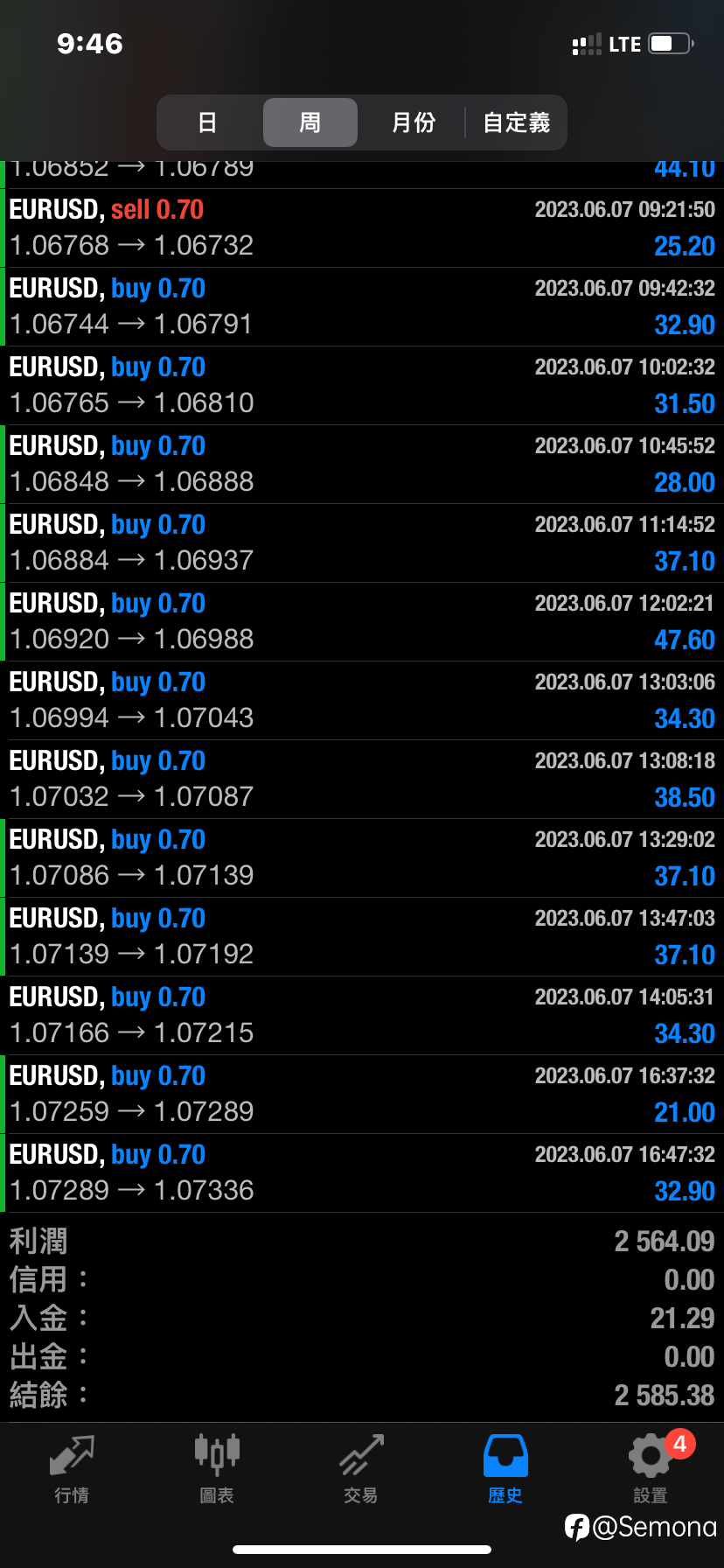Open the Chart (圖表) candlestick icon
Viewport: 724px width, 1568px height.
(217, 1457)
